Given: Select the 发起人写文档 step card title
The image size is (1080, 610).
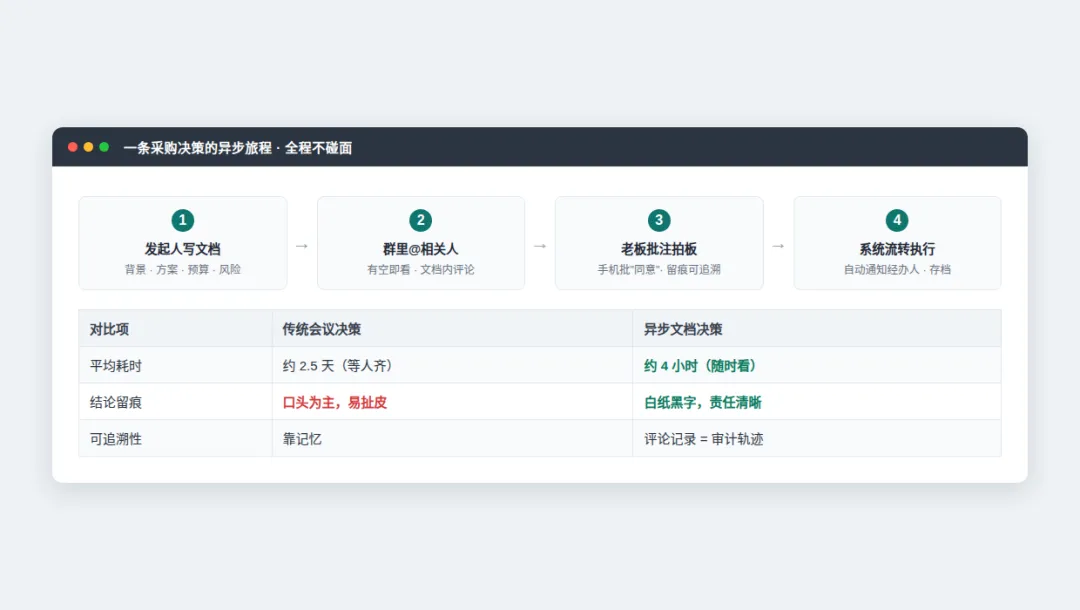Looking at the screenshot, I should [x=183, y=249].
